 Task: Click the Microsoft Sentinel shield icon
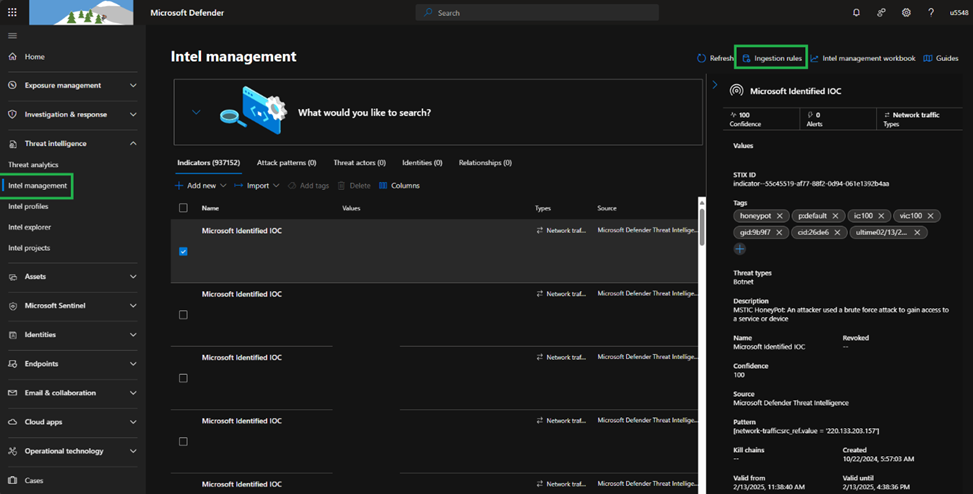click(x=12, y=306)
